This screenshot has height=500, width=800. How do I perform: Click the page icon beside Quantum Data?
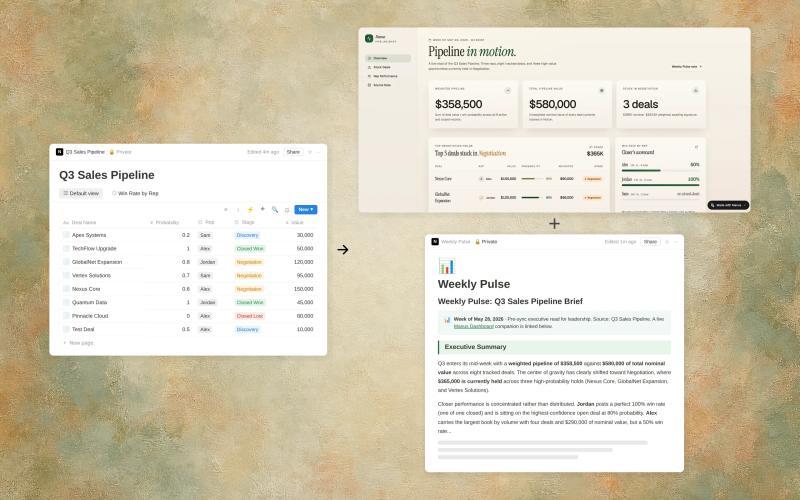pyautogui.click(x=66, y=302)
